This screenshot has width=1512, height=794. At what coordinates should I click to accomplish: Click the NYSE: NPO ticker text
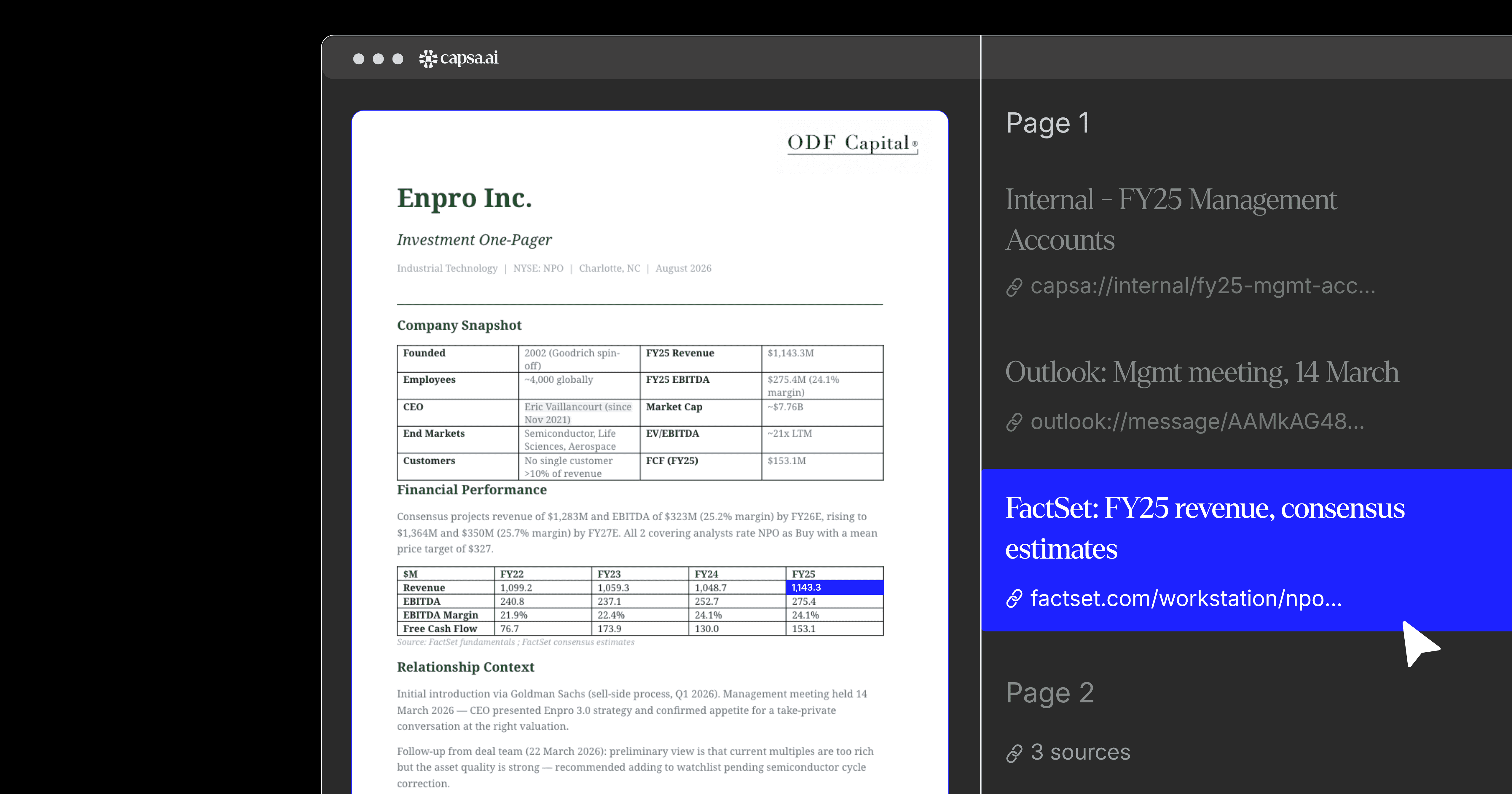538,268
